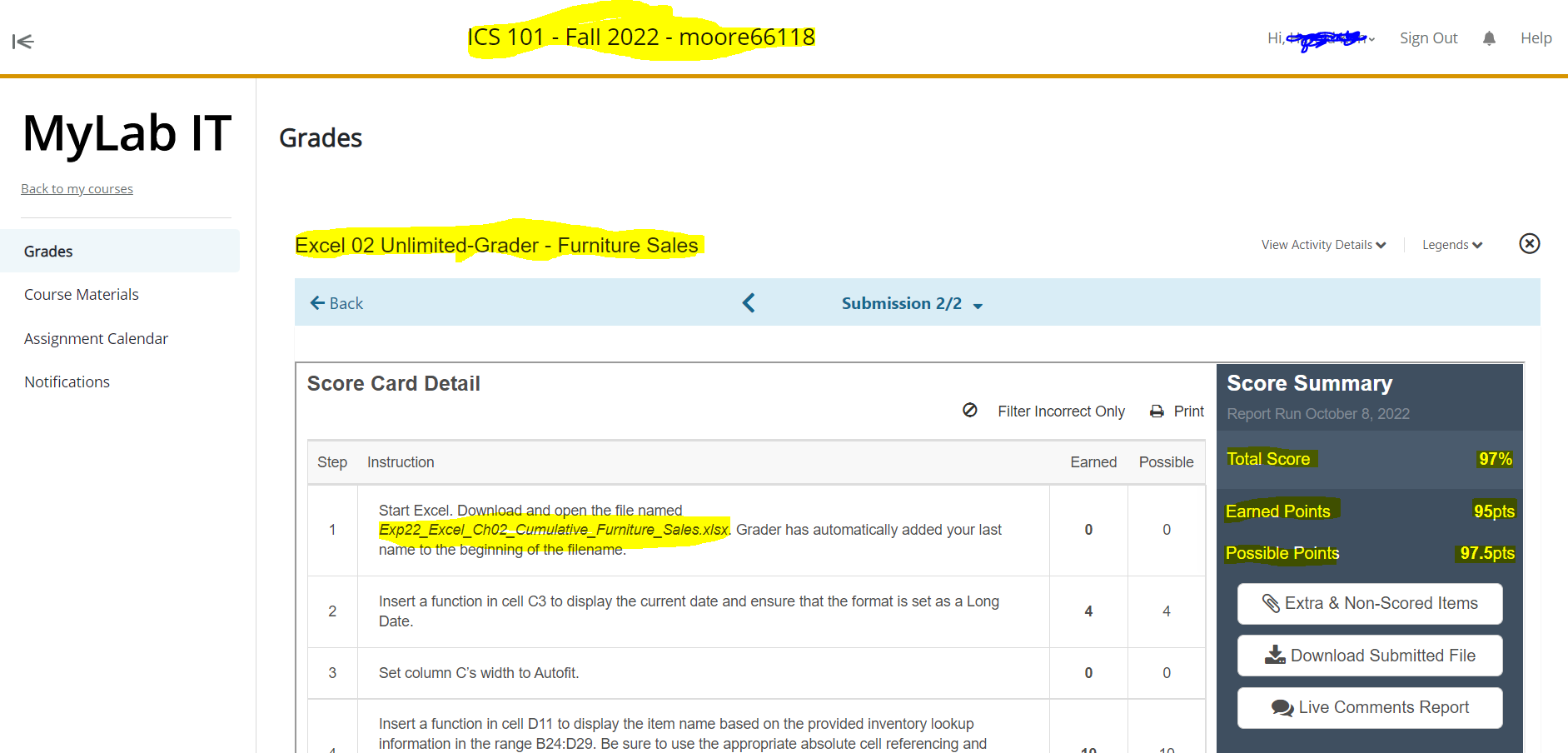1568x753 pixels.
Task: Click the Instruction column header
Action: (x=401, y=462)
